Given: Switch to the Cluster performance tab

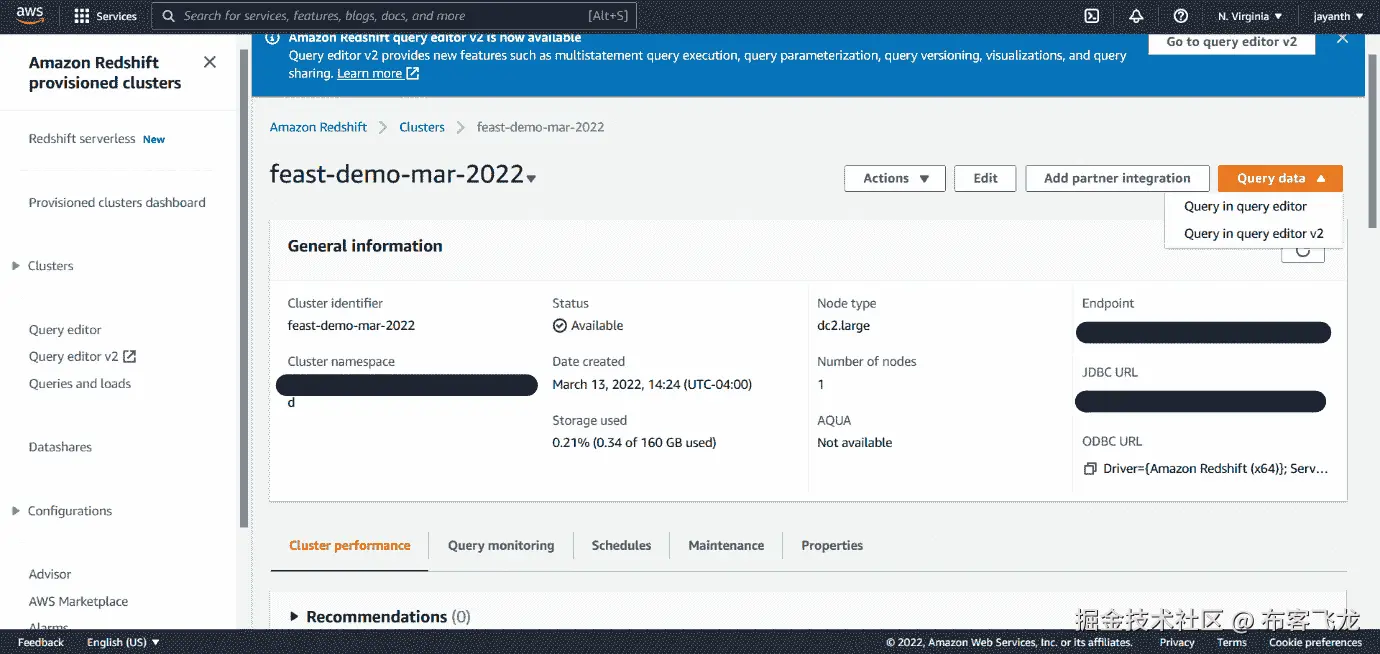Looking at the screenshot, I should pyautogui.click(x=349, y=546).
